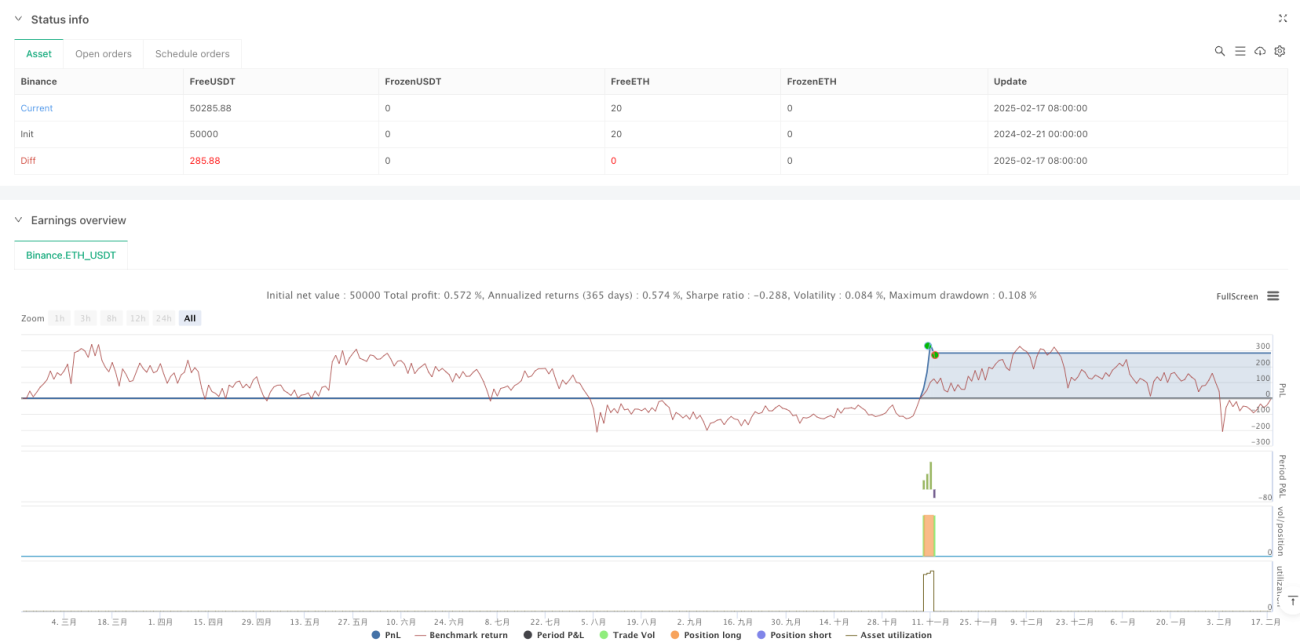
Task: Toggle Benchmark return legend series
Action: click(x=461, y=635)
